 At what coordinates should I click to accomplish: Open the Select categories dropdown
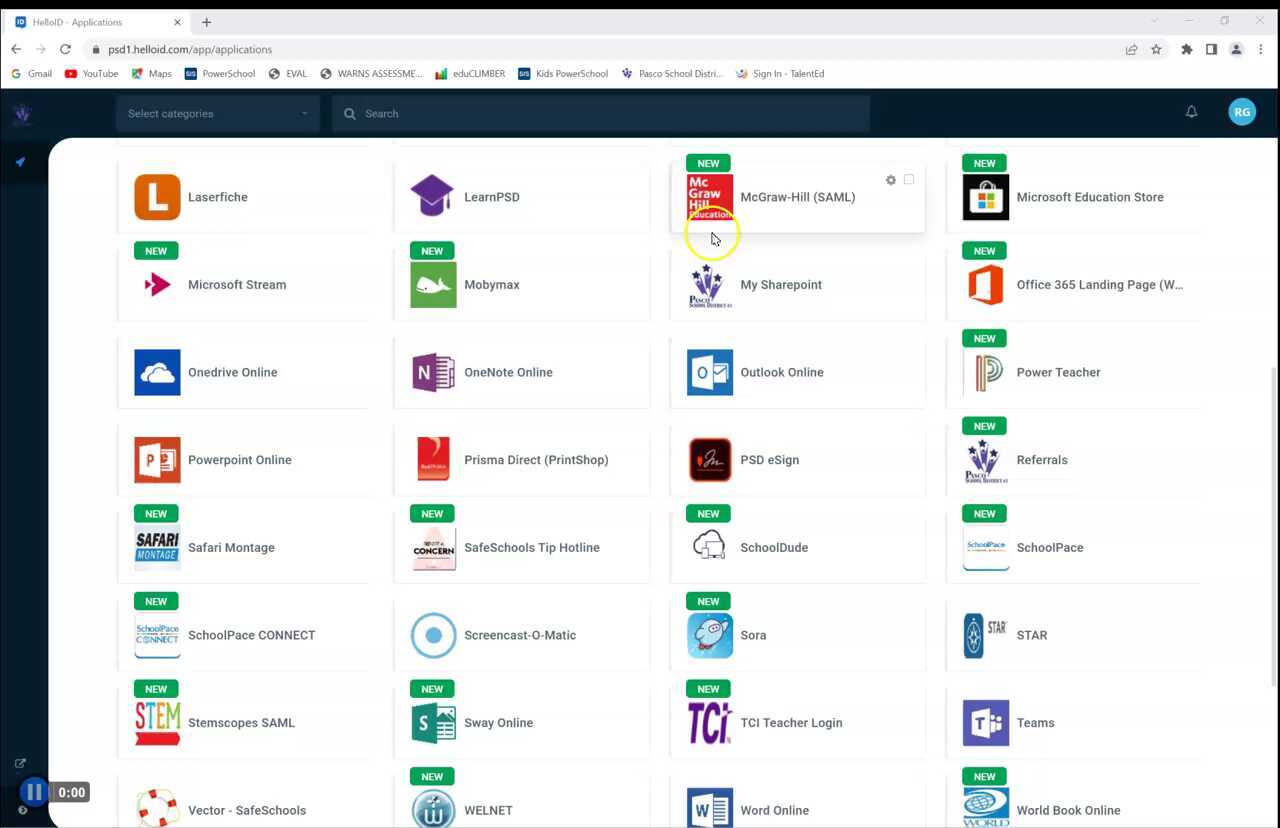click(x=216, y=113)
